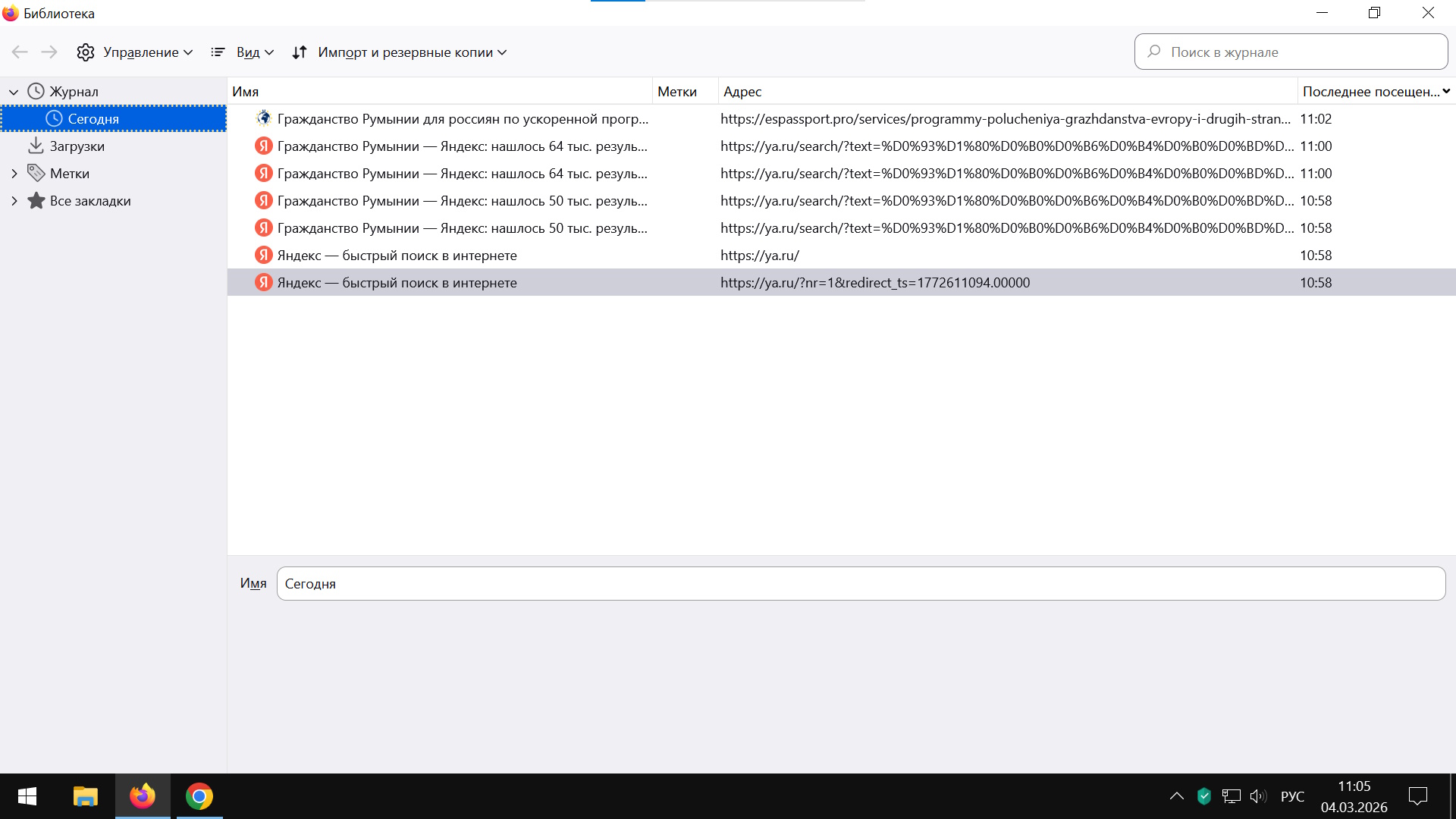Click the import/export arrows icon
The image size is (1456, 819).
coord(300,52)
